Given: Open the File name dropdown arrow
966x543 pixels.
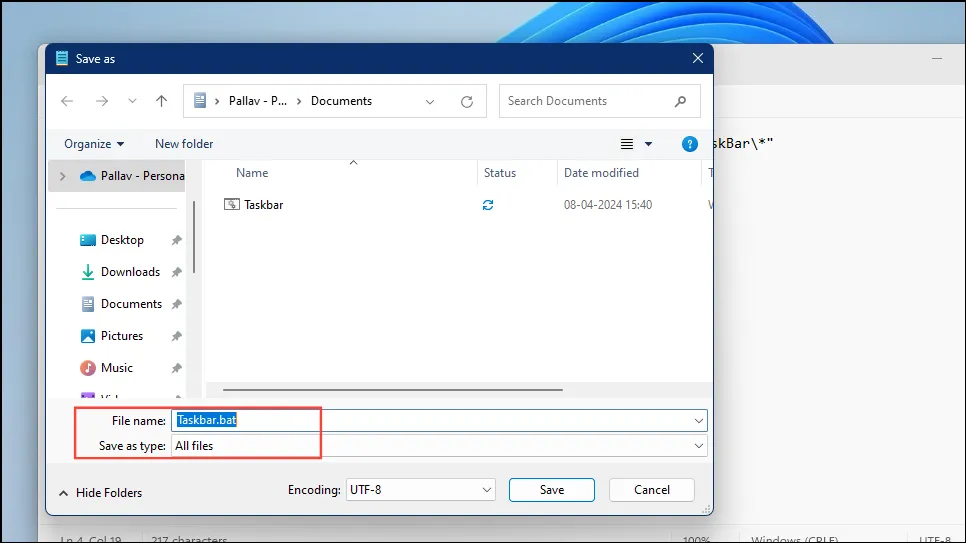Looking at the screenshot, I should [699, 421].
